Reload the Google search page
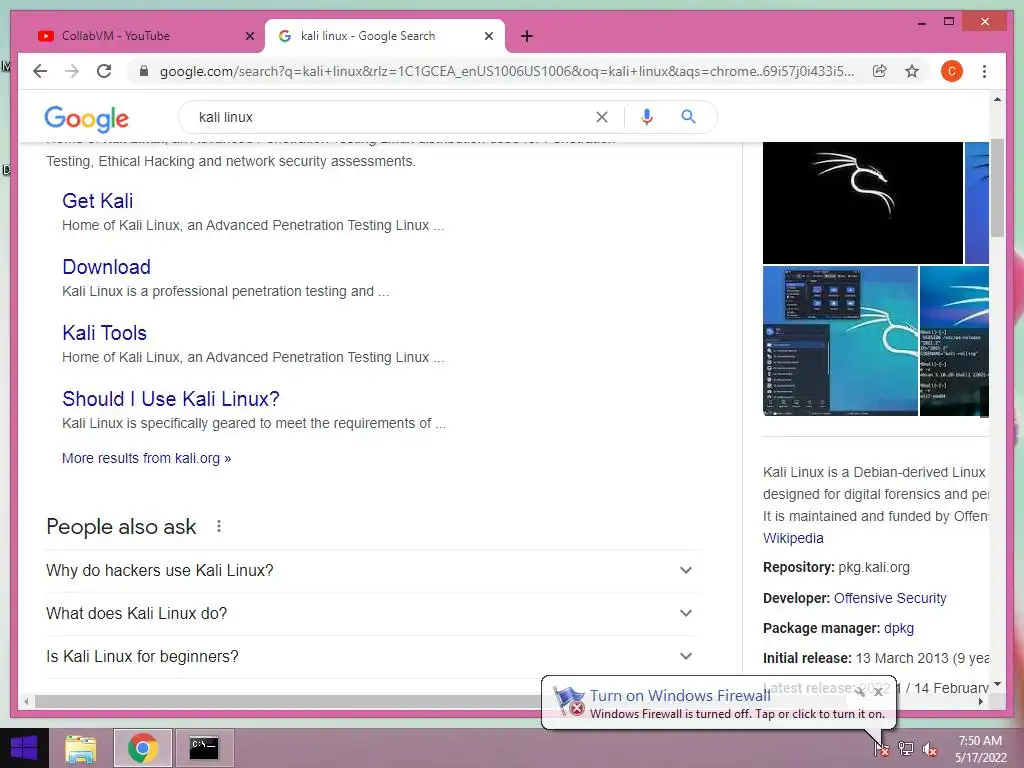 point(104,71)
